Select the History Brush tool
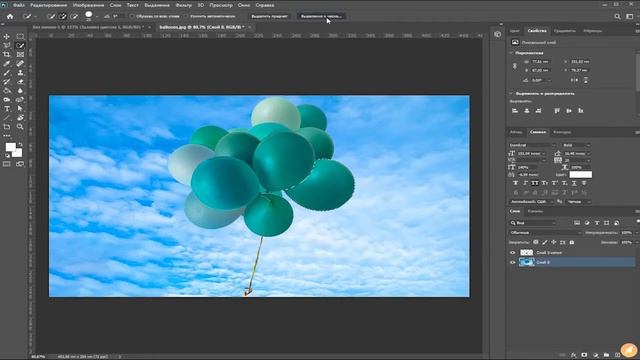640x360 pixels. click(x=7, y=82)
